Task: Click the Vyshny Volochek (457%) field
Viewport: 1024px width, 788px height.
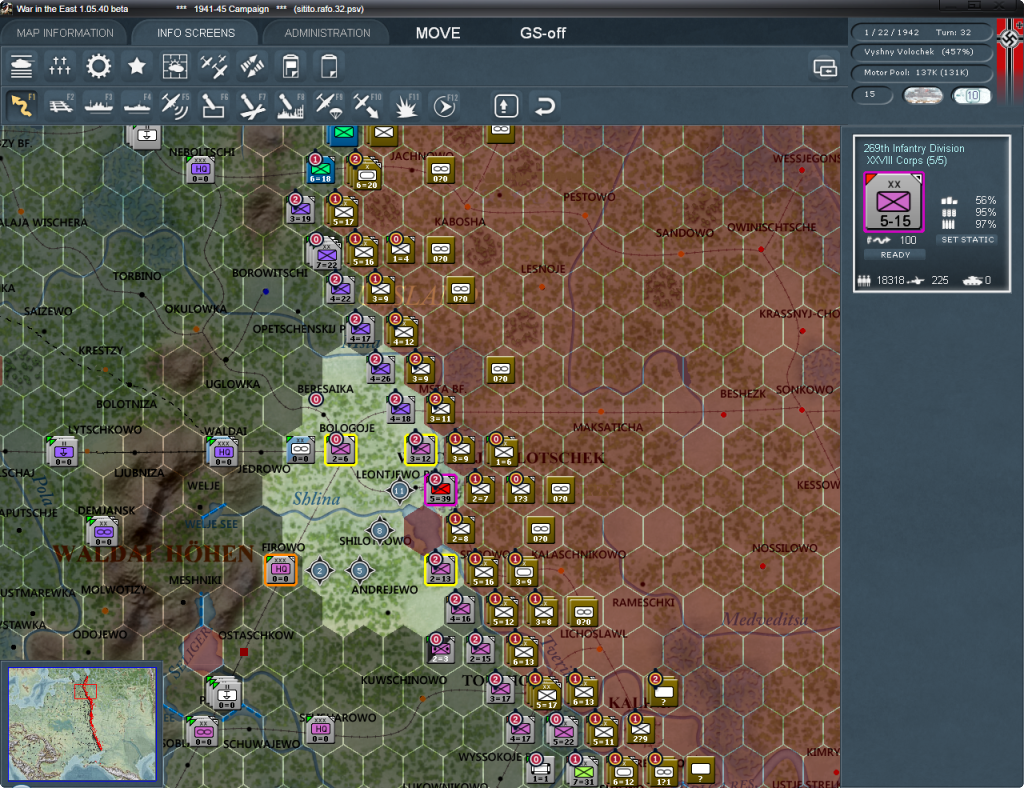Action: point(920,52)
